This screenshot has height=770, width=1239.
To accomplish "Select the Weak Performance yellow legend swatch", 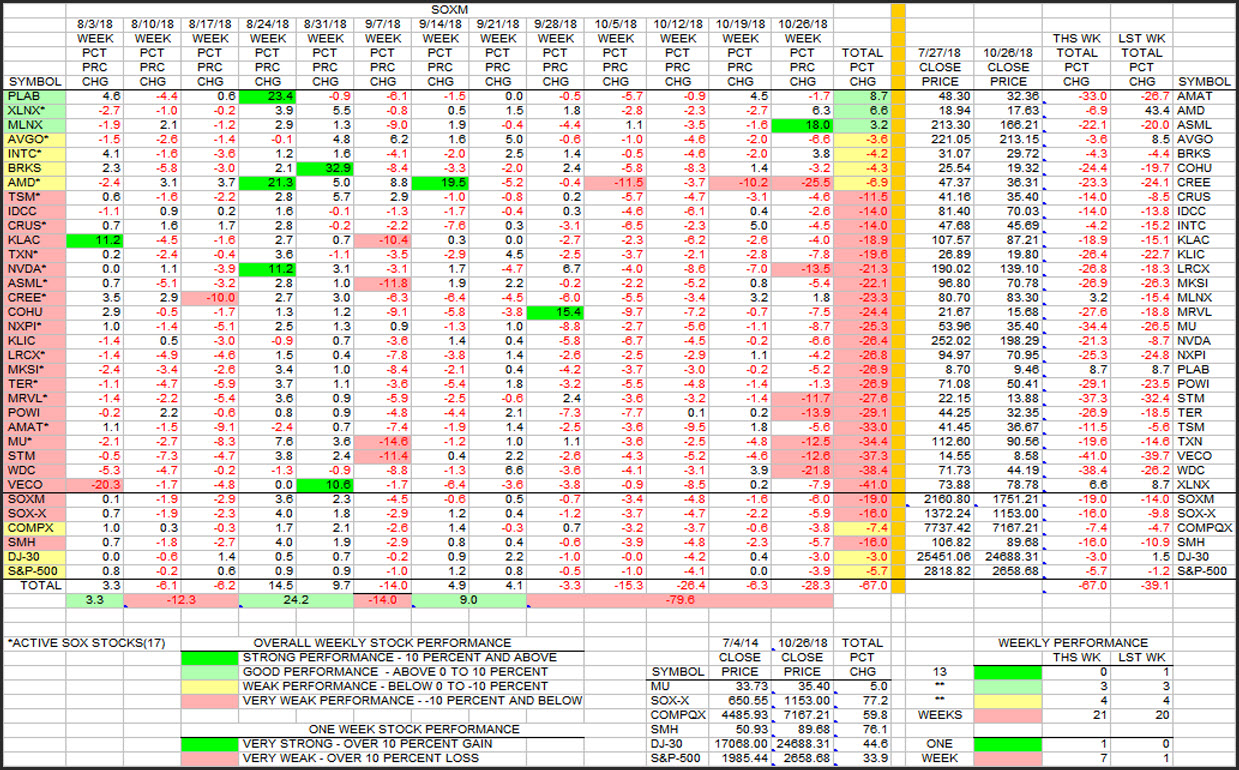I will (x=210, y=686).
